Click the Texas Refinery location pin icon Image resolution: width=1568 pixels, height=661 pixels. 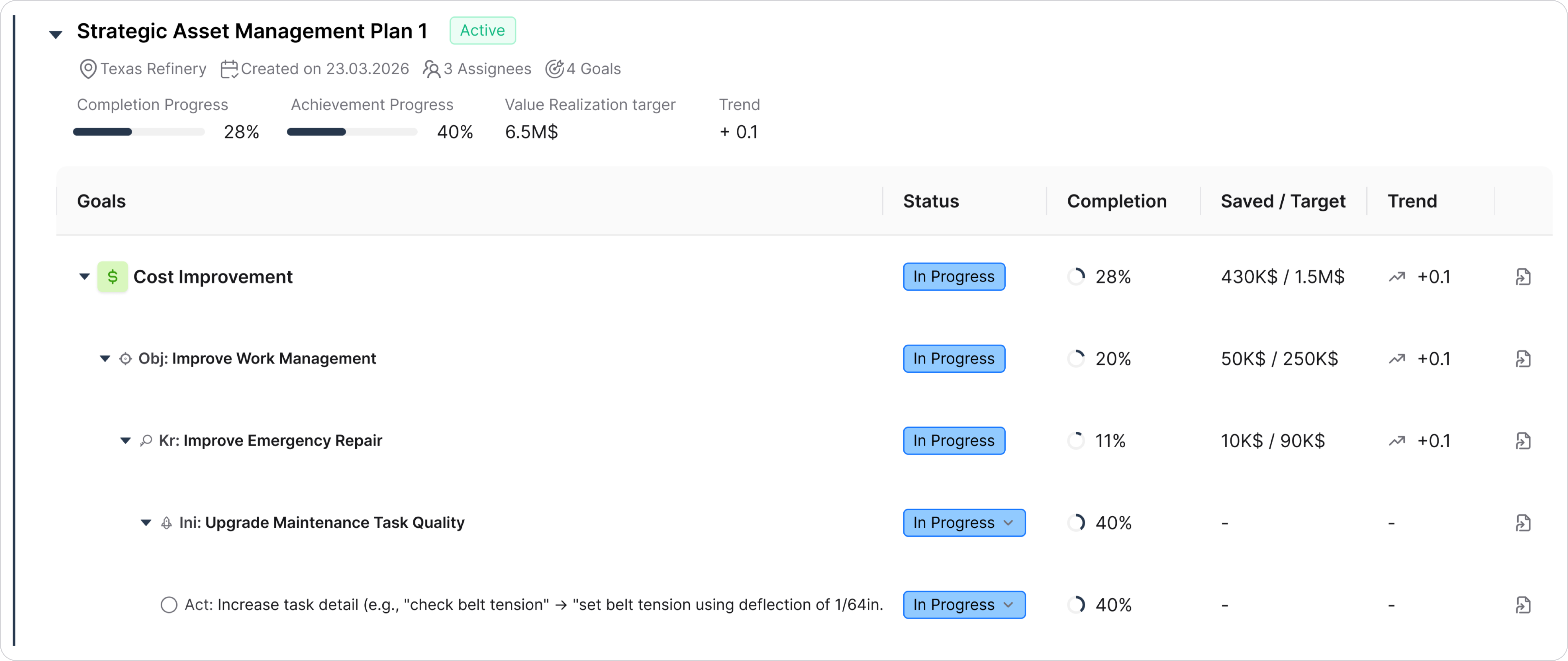pos(88,69)
